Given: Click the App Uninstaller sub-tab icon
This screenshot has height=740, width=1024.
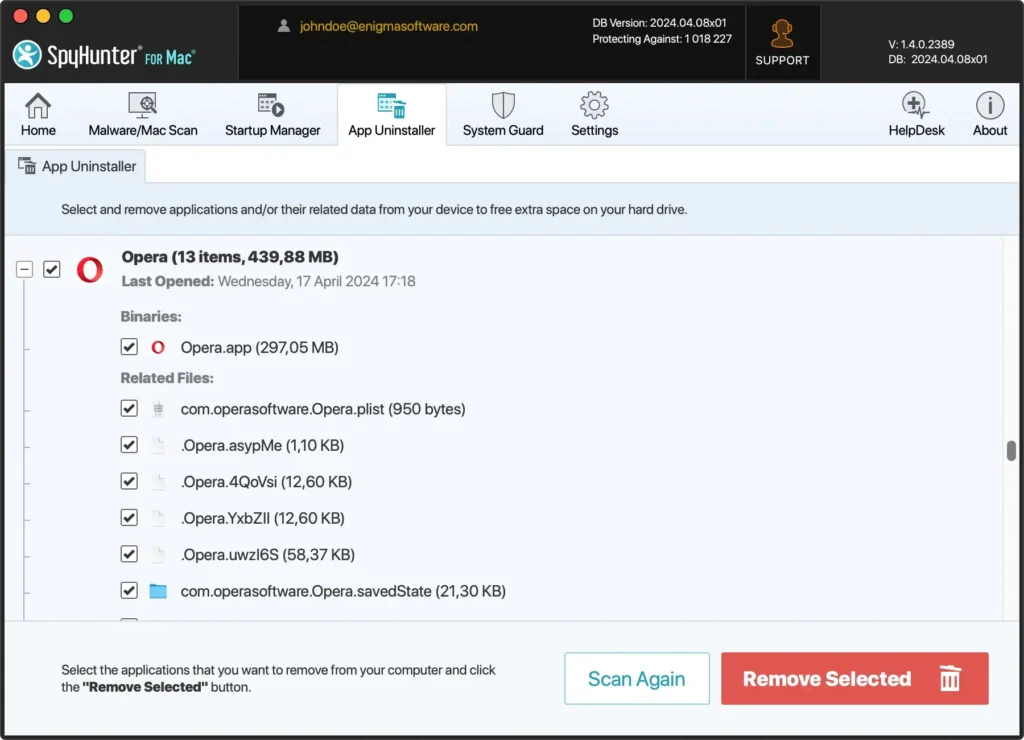Looking at the screenshot, I should (27, 166).
